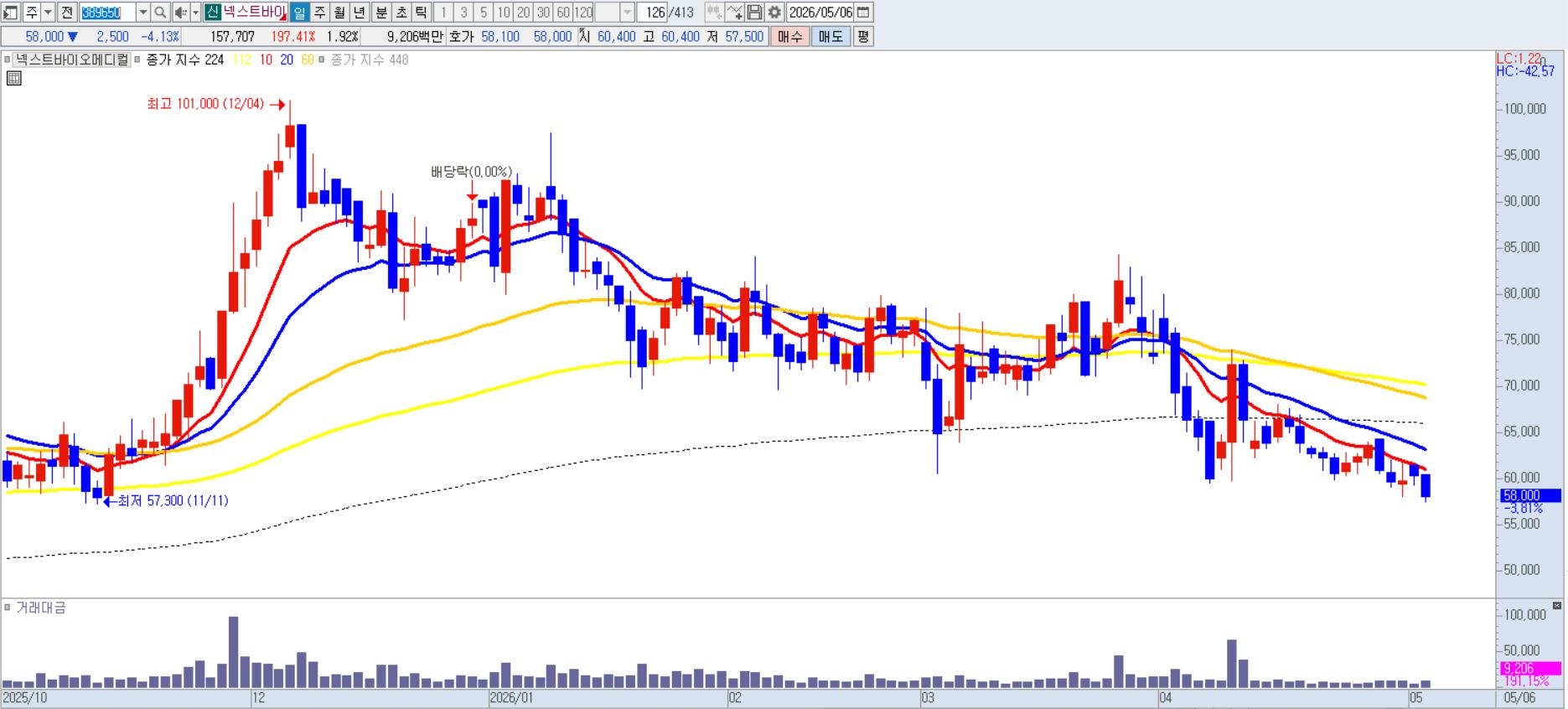Select the 20 interval tab

(523, 13)
